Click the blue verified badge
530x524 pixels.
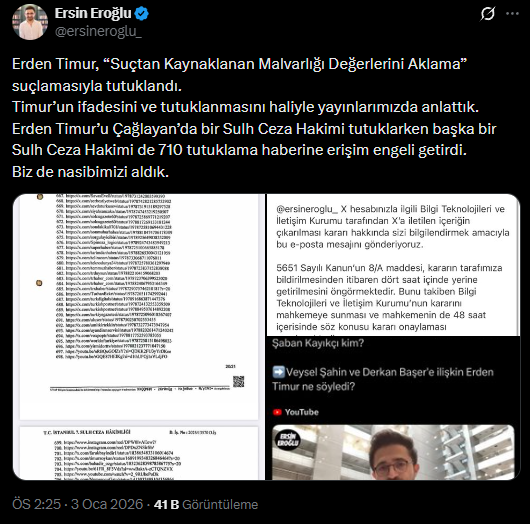pyautogui.click(x=141, y=14)
